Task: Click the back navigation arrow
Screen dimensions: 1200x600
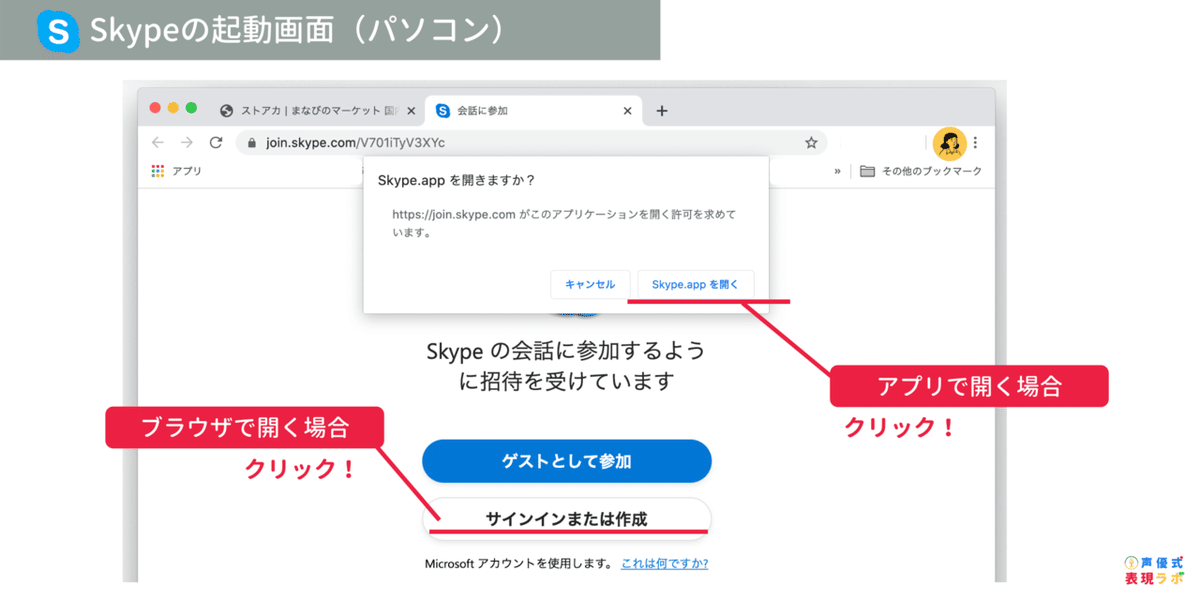Action: coord(156,142)
